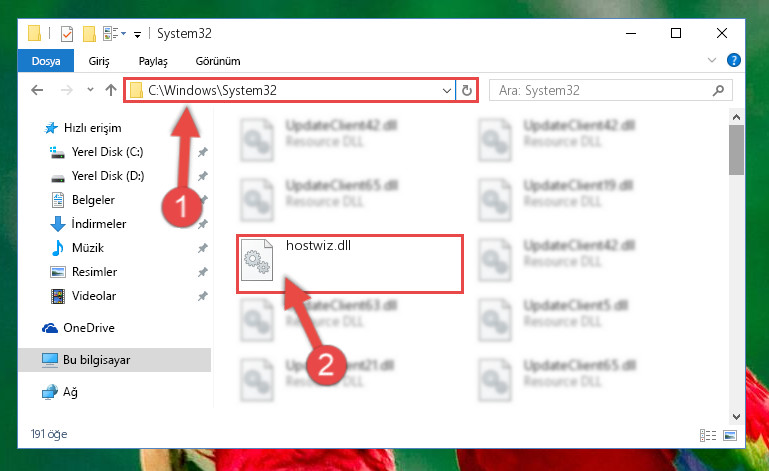Click the Back navigation arrow
Screen dimensions: 769x471
pos(37,90)
